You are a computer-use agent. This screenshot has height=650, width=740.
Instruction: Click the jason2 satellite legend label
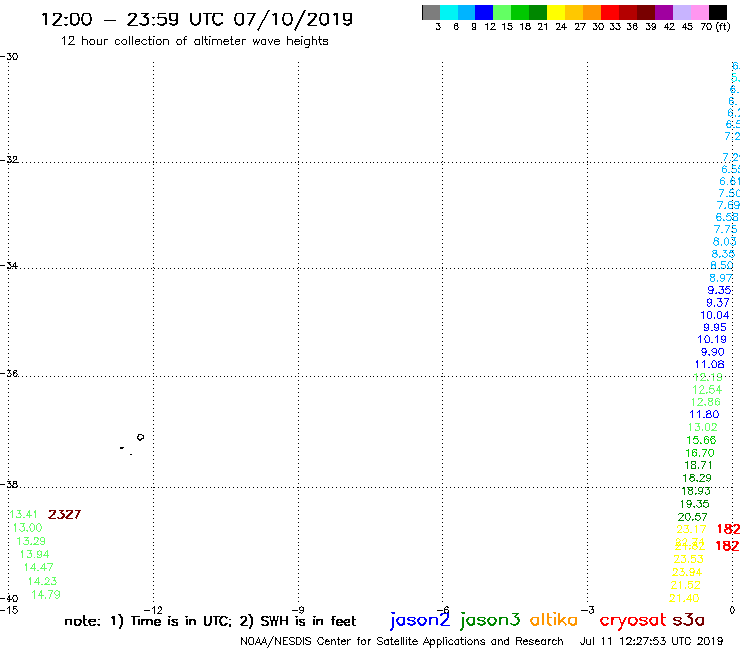coord(420,620)
